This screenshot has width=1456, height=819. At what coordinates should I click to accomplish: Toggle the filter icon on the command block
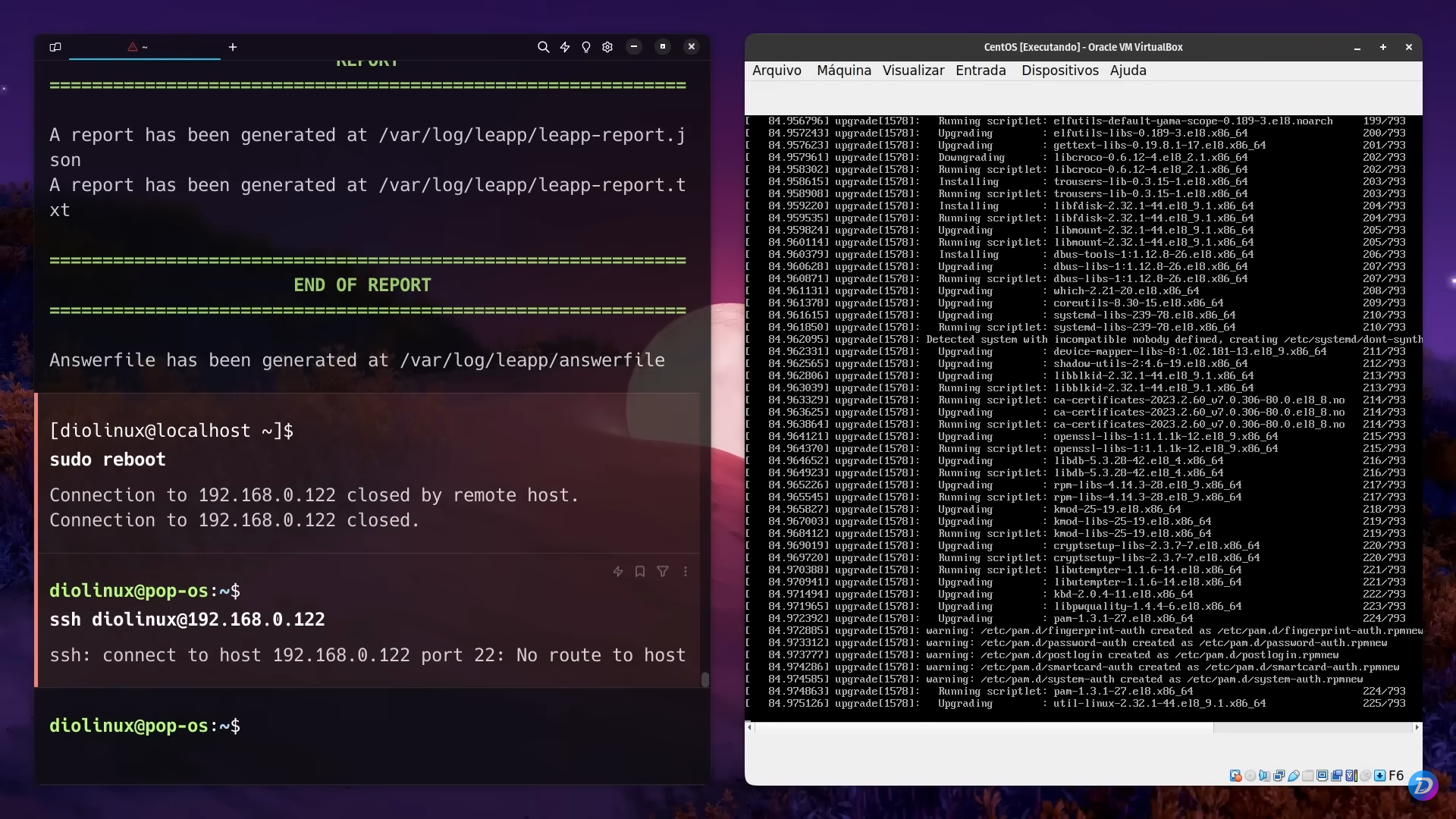click(663, 572)
